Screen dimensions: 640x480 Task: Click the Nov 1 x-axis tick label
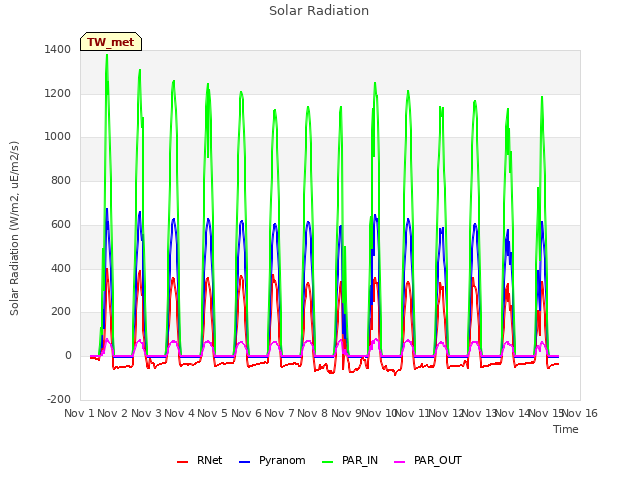tap(79, 413)
